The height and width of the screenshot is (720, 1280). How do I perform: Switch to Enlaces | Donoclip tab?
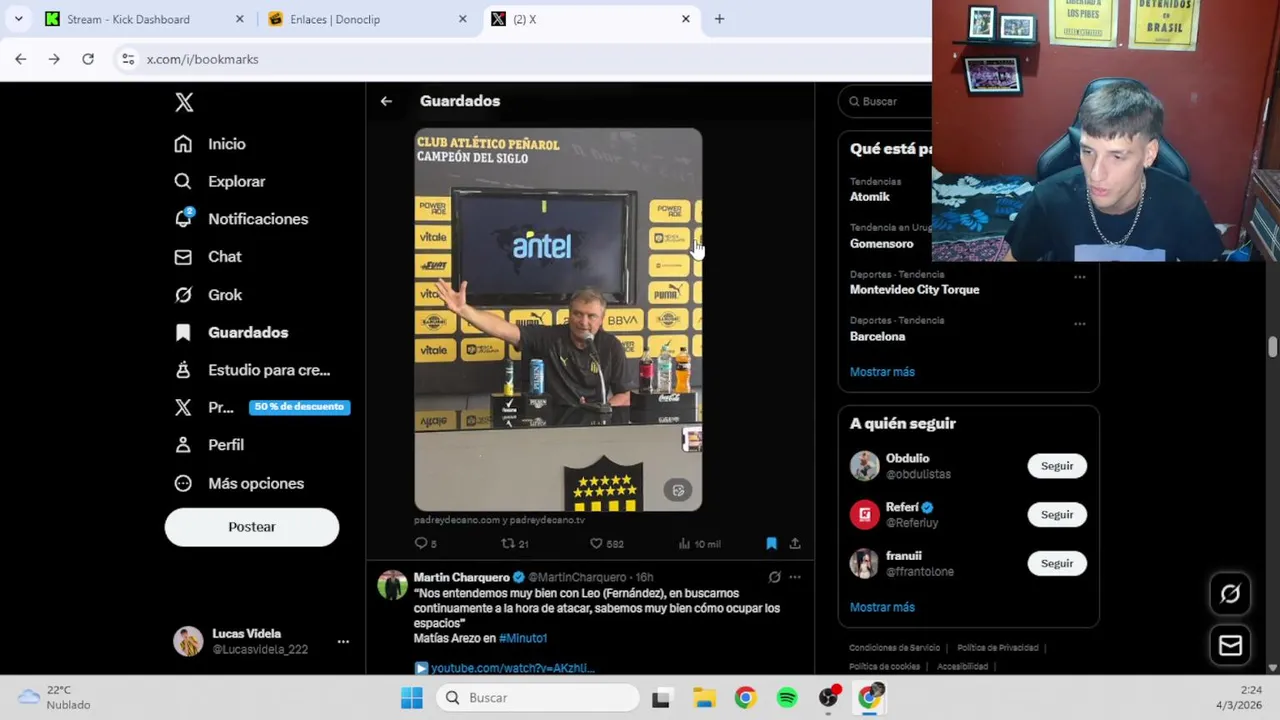pos(368,19)
